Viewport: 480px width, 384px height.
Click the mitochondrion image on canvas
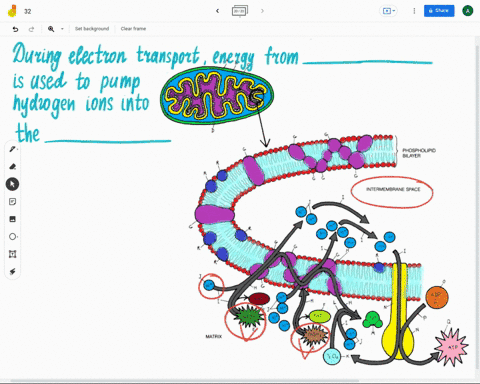(217, 95)
